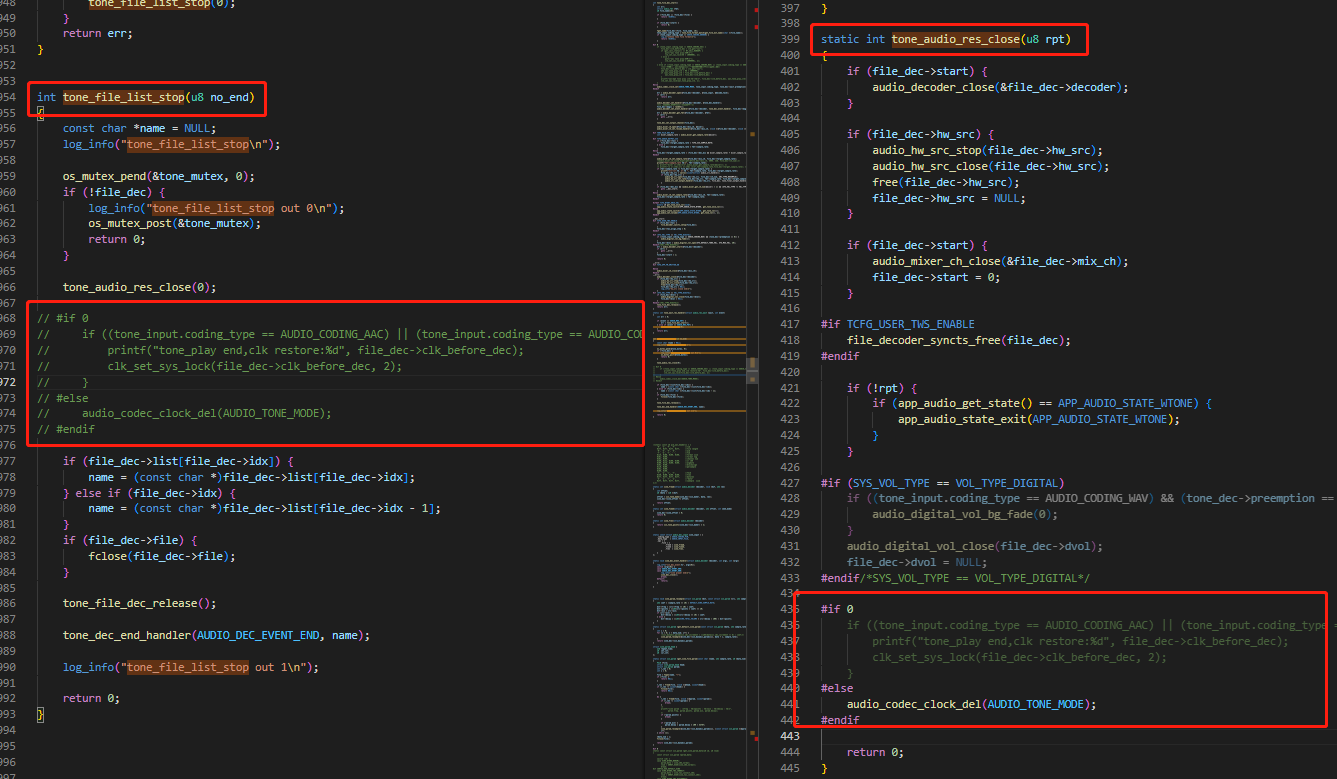Image resolution: width=1337 pixels, height=779 pixels.
Task: Click the commented-out '// #else' line
Action: point(63,398)
